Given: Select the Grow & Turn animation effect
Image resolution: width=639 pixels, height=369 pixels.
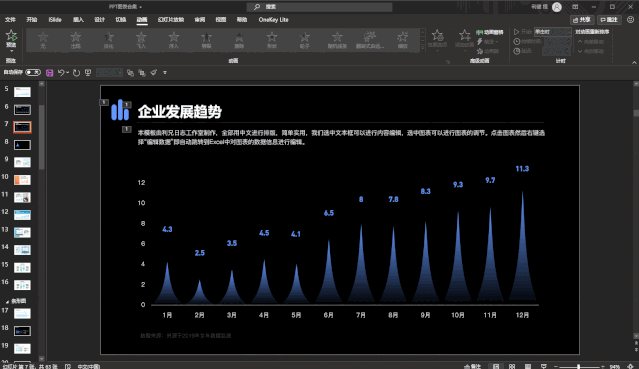Looking at the screenshot, I should [370, 40].
